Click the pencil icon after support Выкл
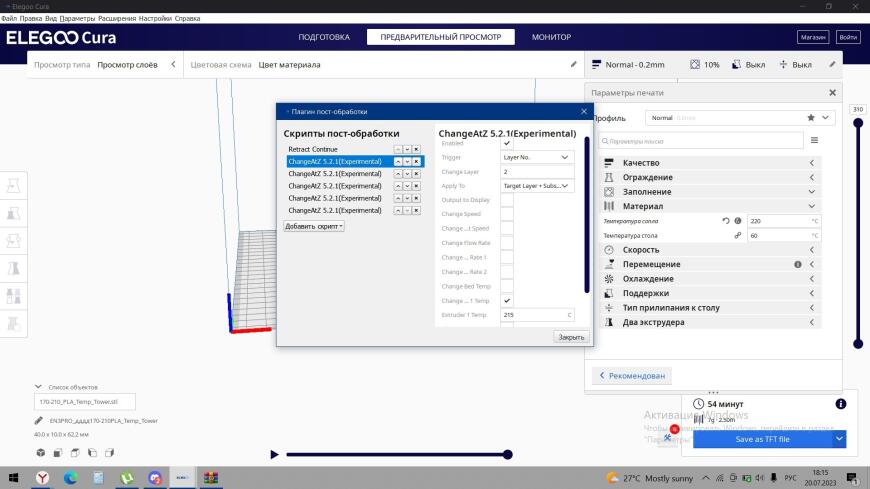The width and height of the screenshot is (870, 489). 832,64
